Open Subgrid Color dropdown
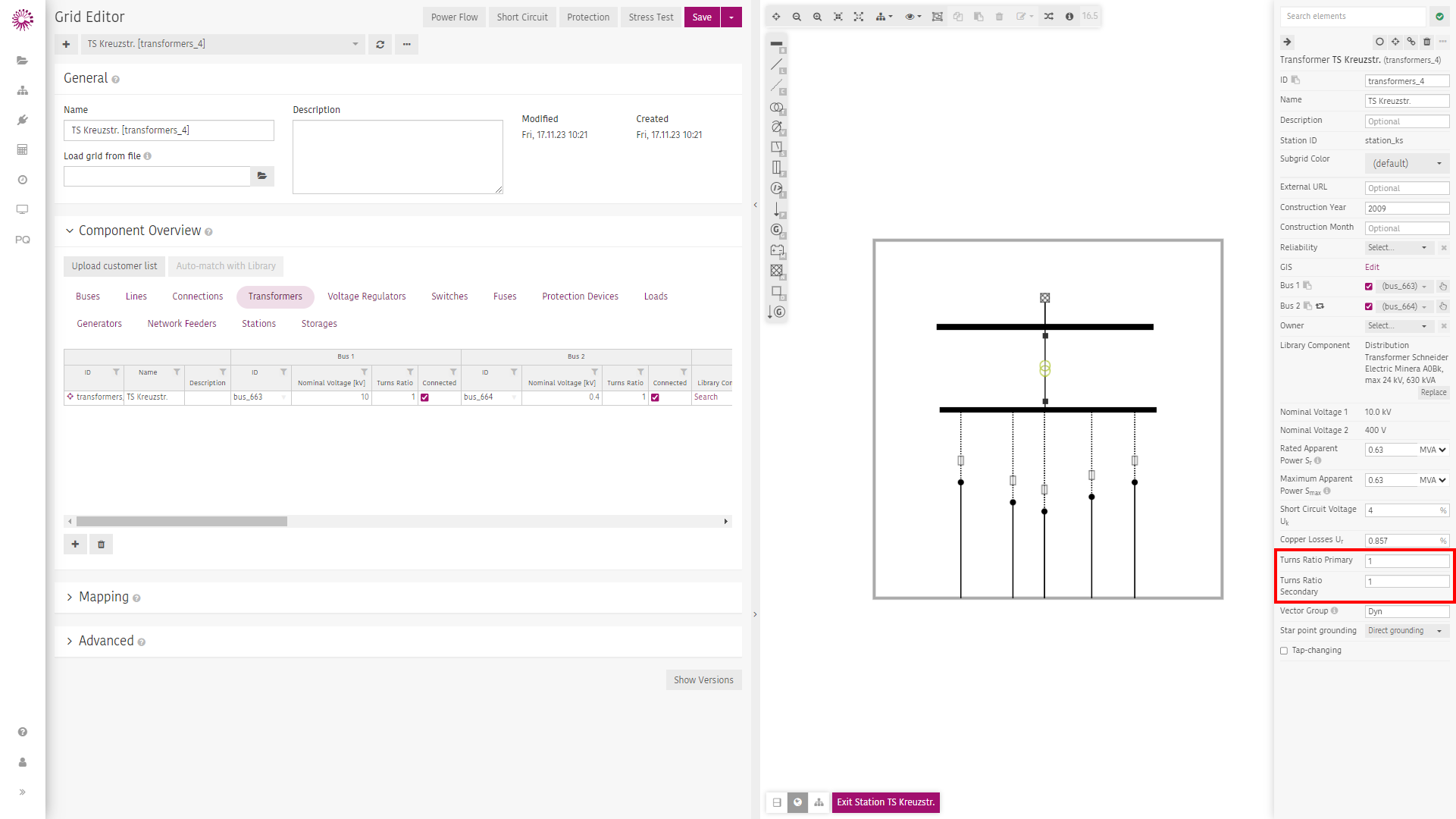This screenshot has width=1456, height=819. [1407, 164]
